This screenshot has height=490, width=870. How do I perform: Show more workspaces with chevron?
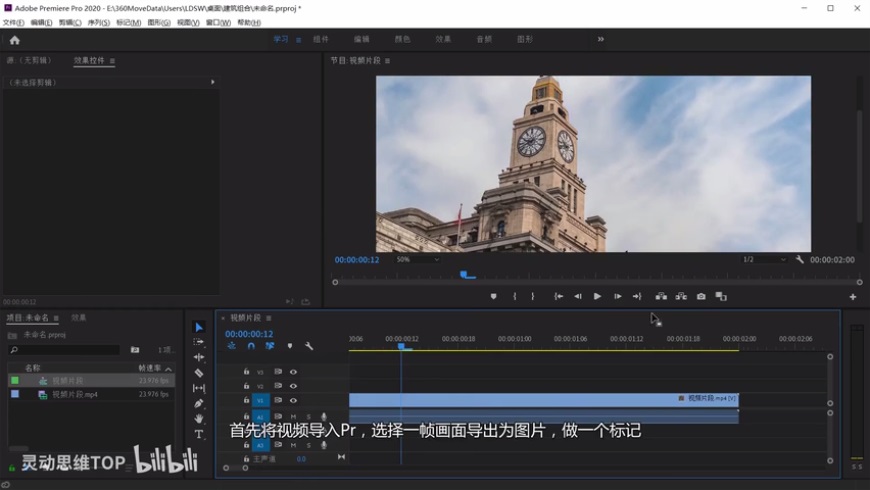coord(600,39)
